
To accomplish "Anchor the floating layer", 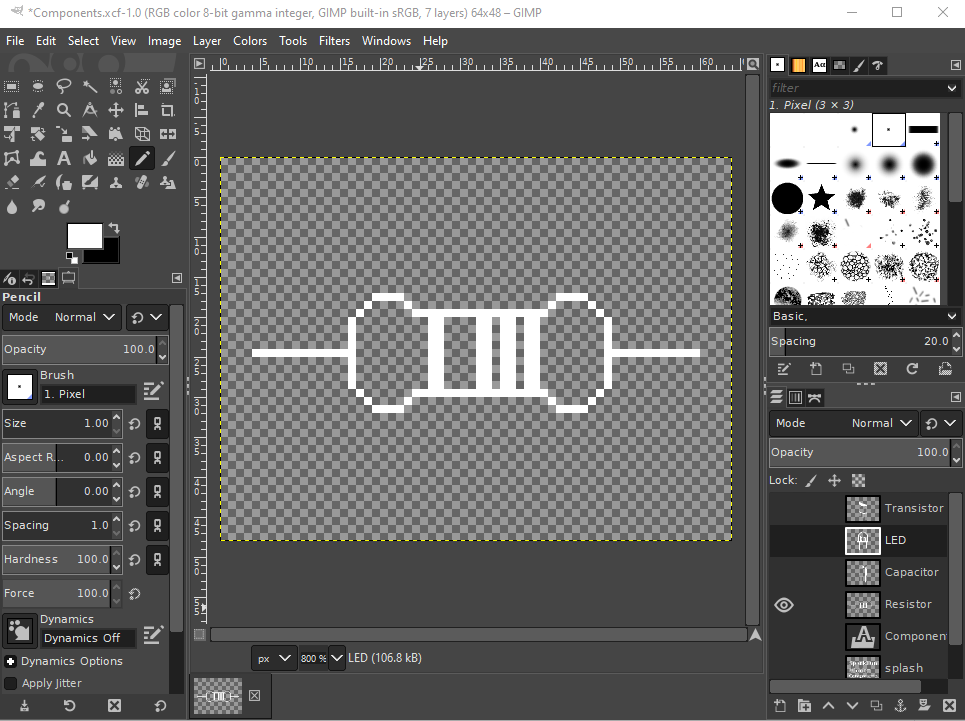I will [x=900, y=706].
